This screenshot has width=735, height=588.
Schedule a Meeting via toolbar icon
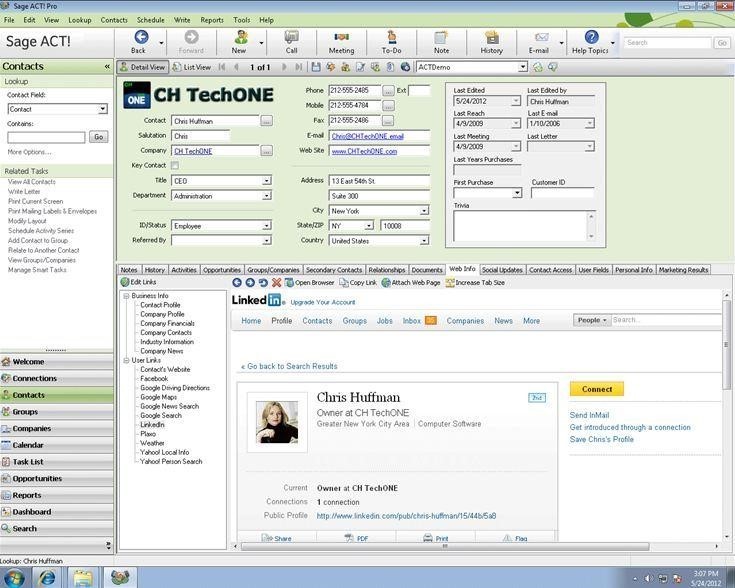(x=341, y=38)
